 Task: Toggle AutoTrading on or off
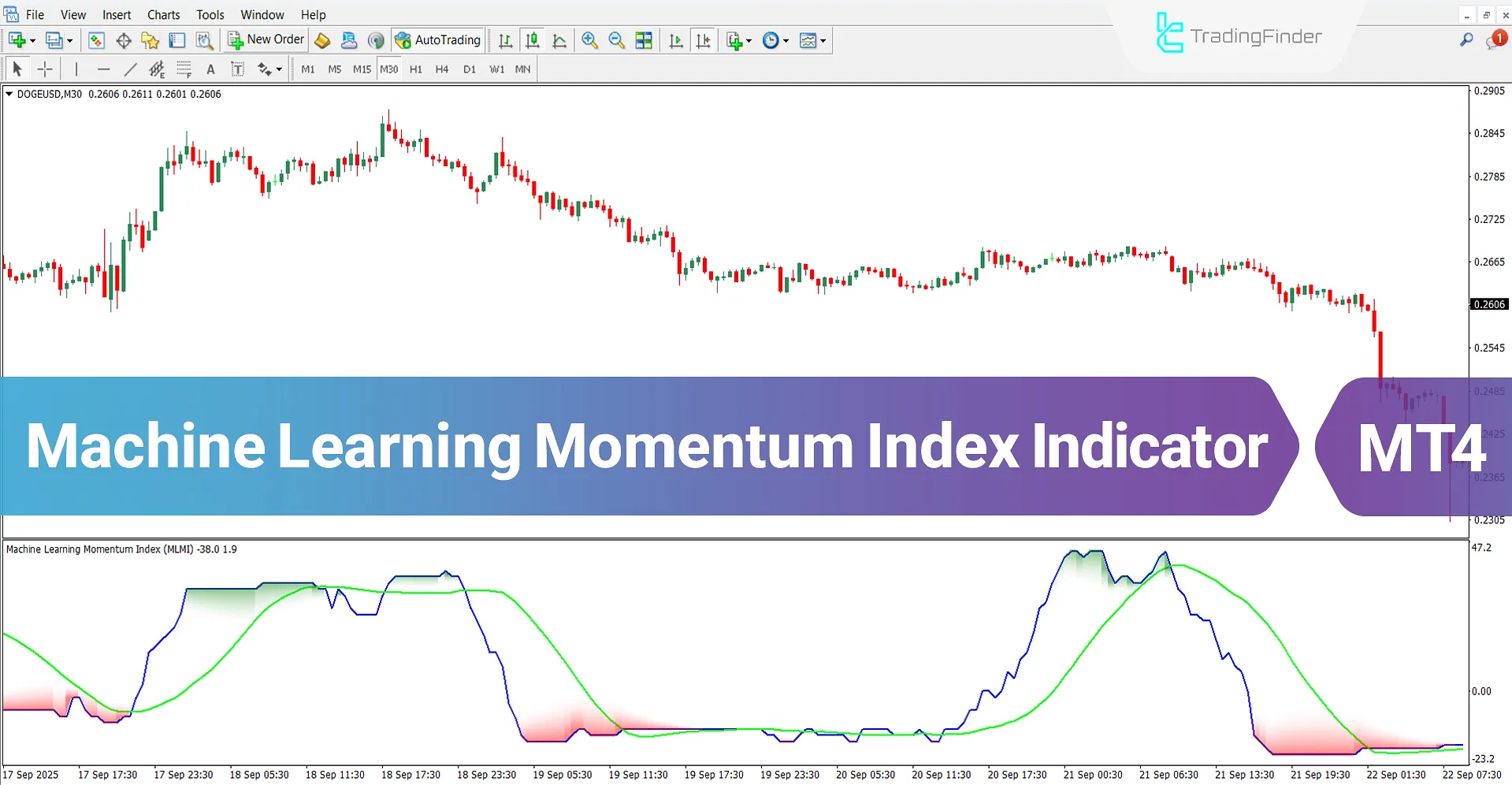[438, 40]
